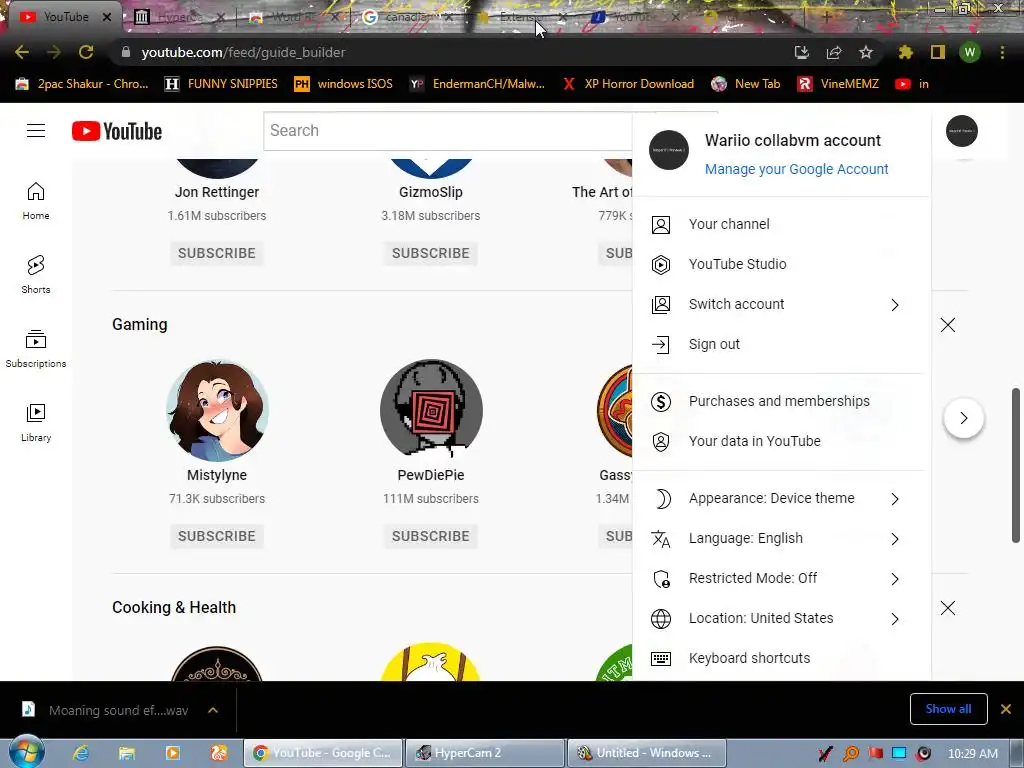Dismiss the Cooking & Health section with X
The height and width of the screenshot is (768, 1024).
point(948,608)
